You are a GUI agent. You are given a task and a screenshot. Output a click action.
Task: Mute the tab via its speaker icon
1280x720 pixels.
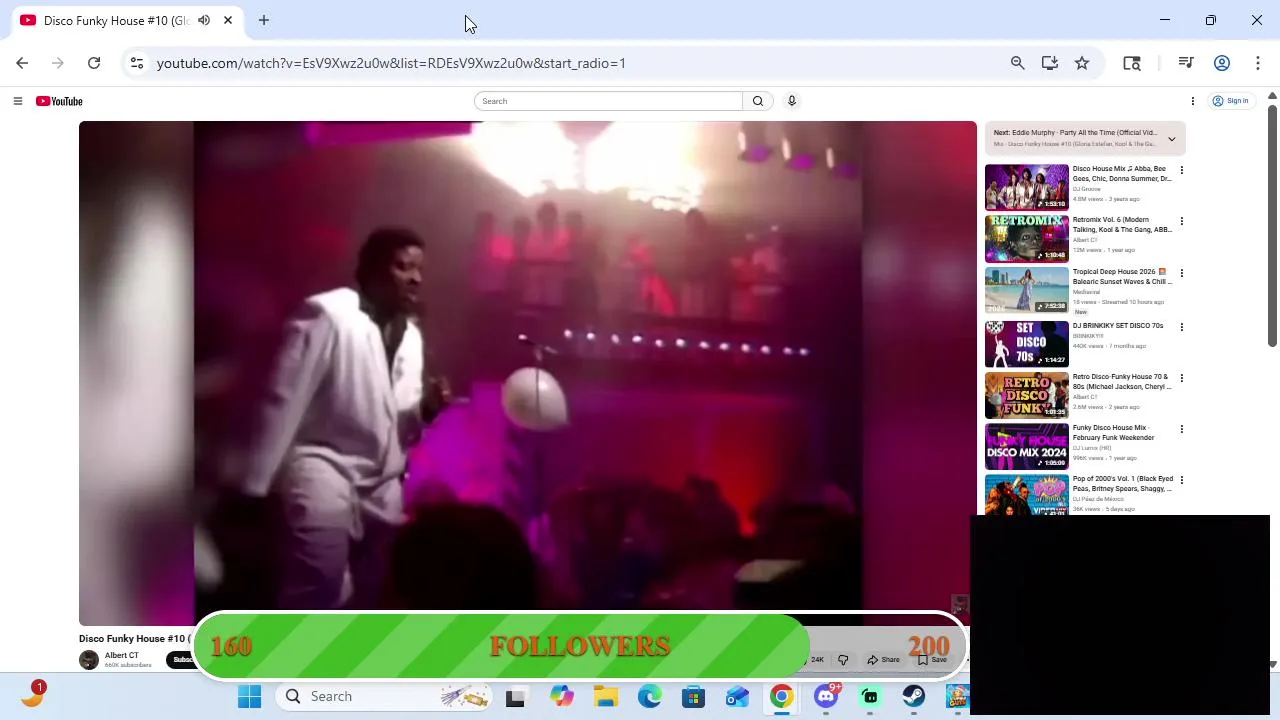204,20
